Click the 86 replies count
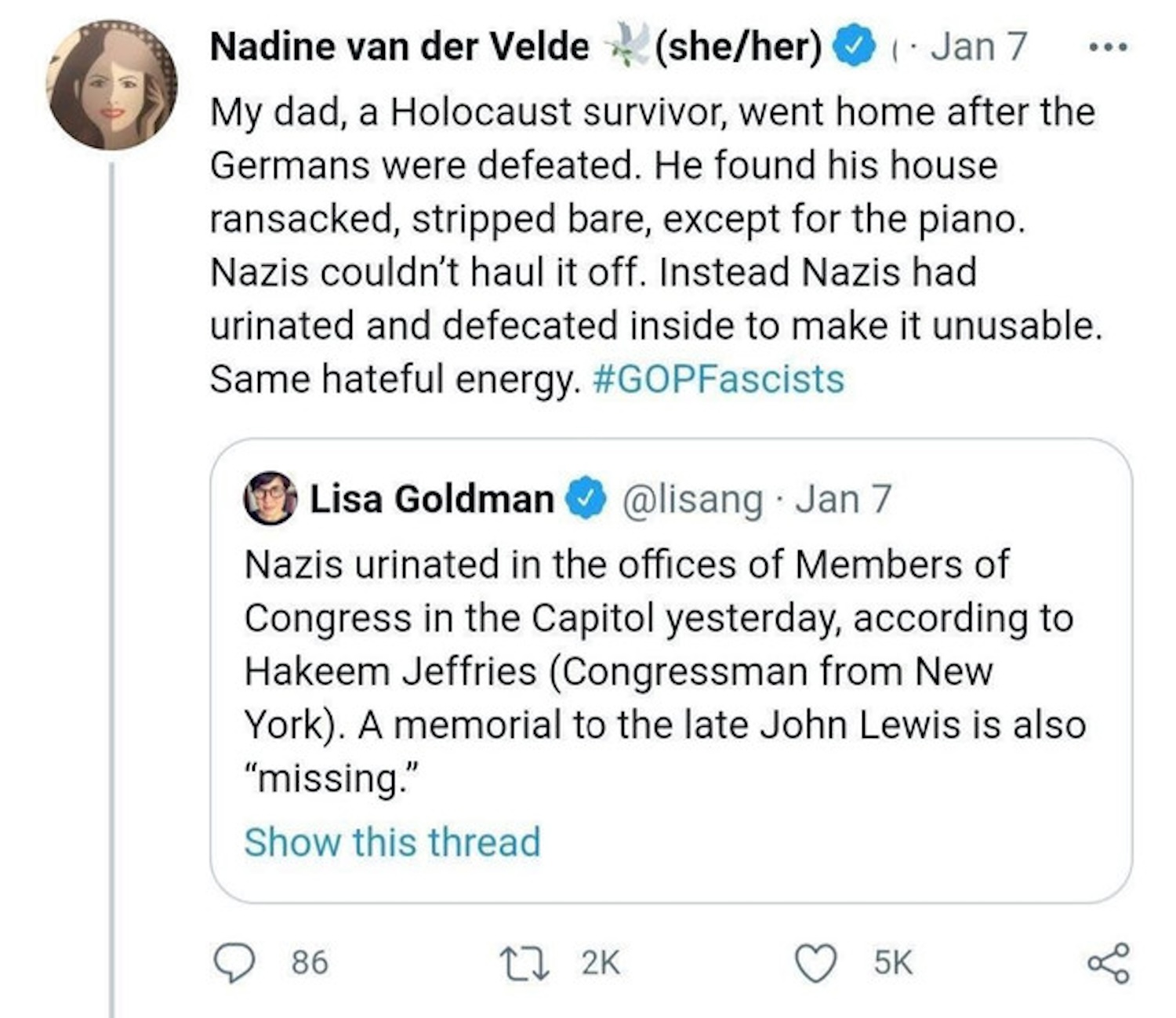This screenshot has width=1176, height=1018. 310,962
